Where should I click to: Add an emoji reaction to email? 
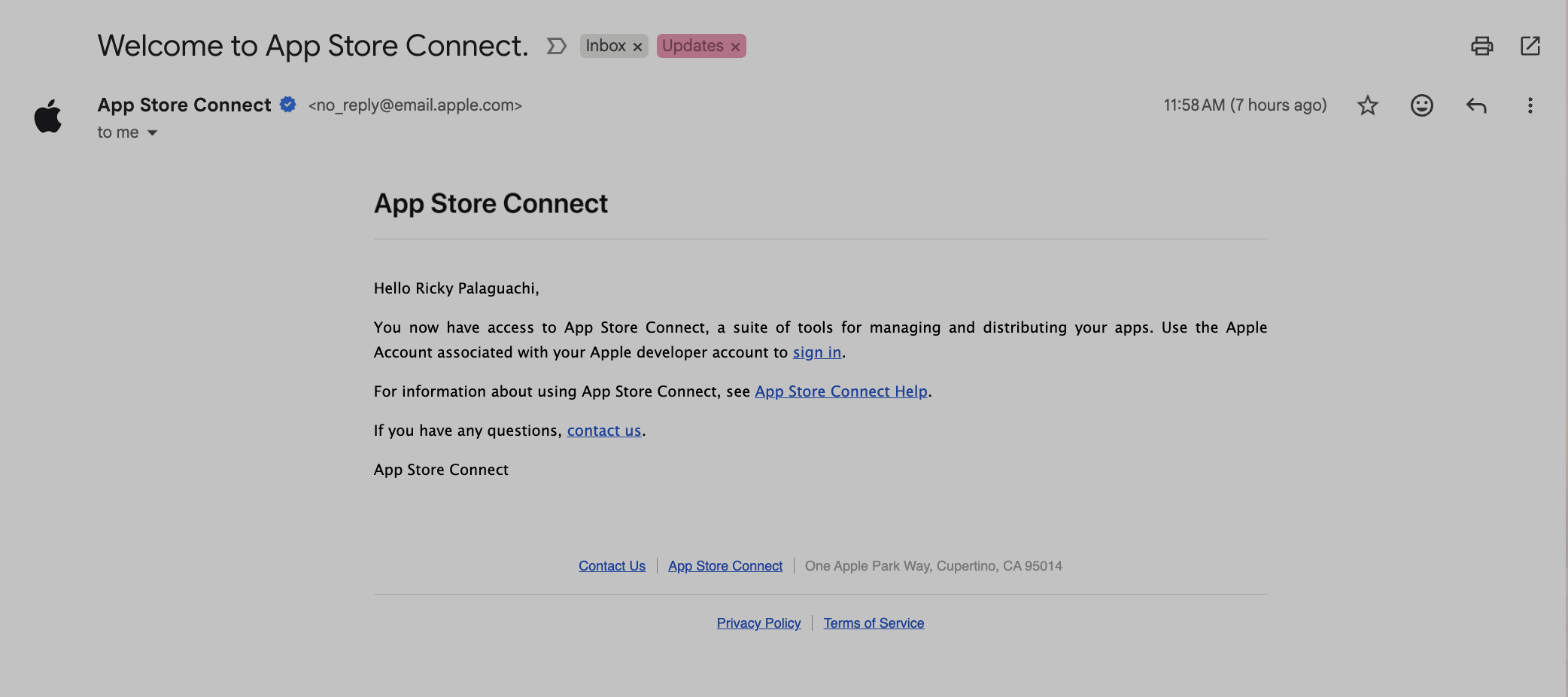[1421, 105]
